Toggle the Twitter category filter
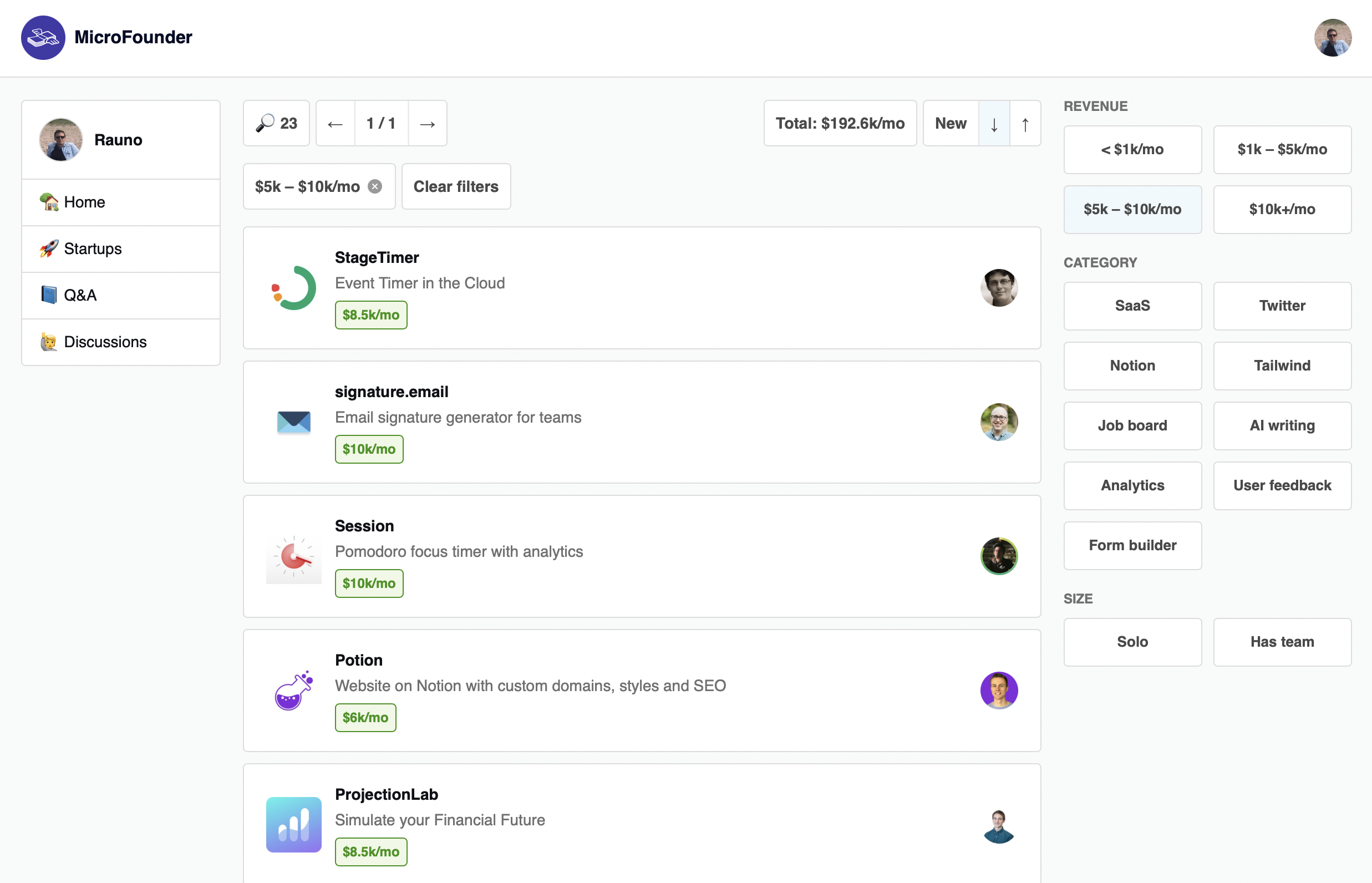The height and width of the screenshot is (883, 1372). coord(1282,306)
